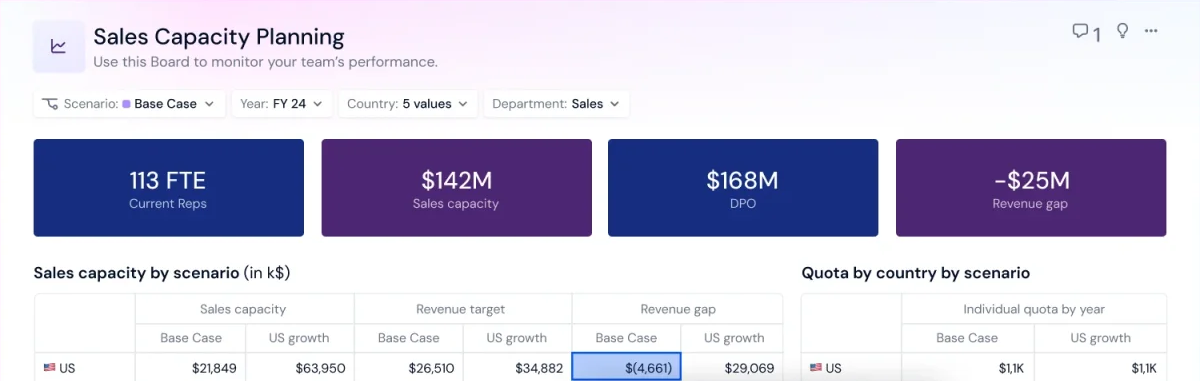Click the purple Base Case scenario color dot

[126, 104]
